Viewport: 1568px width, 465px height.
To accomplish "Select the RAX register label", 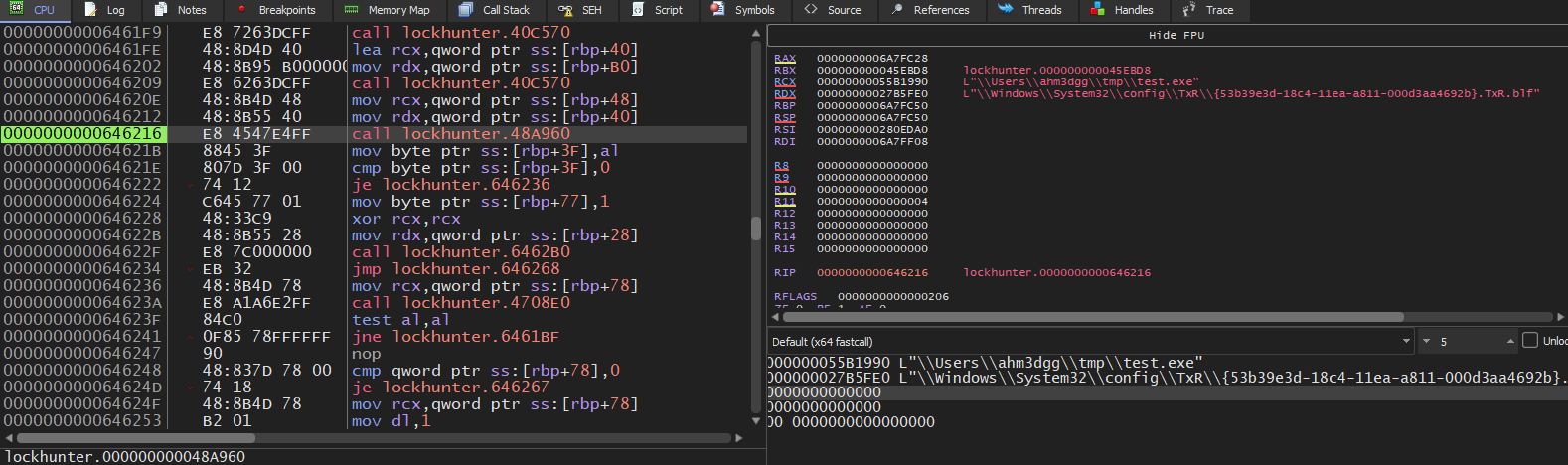I will [x=785, y=59].
